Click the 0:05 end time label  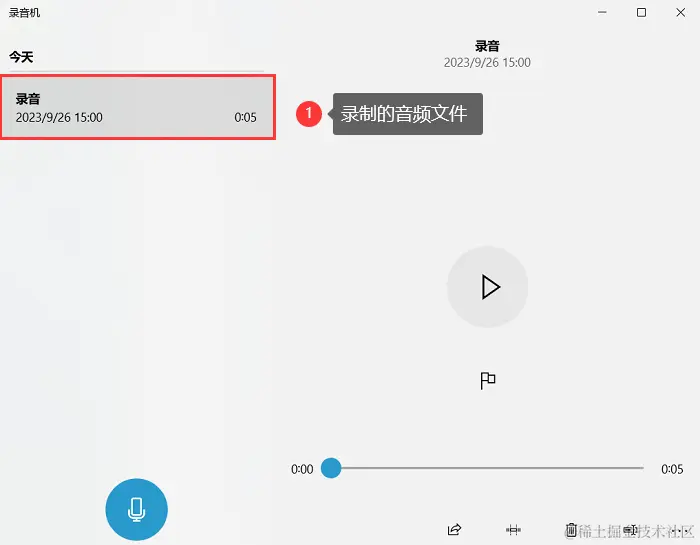tap(672, 469)
